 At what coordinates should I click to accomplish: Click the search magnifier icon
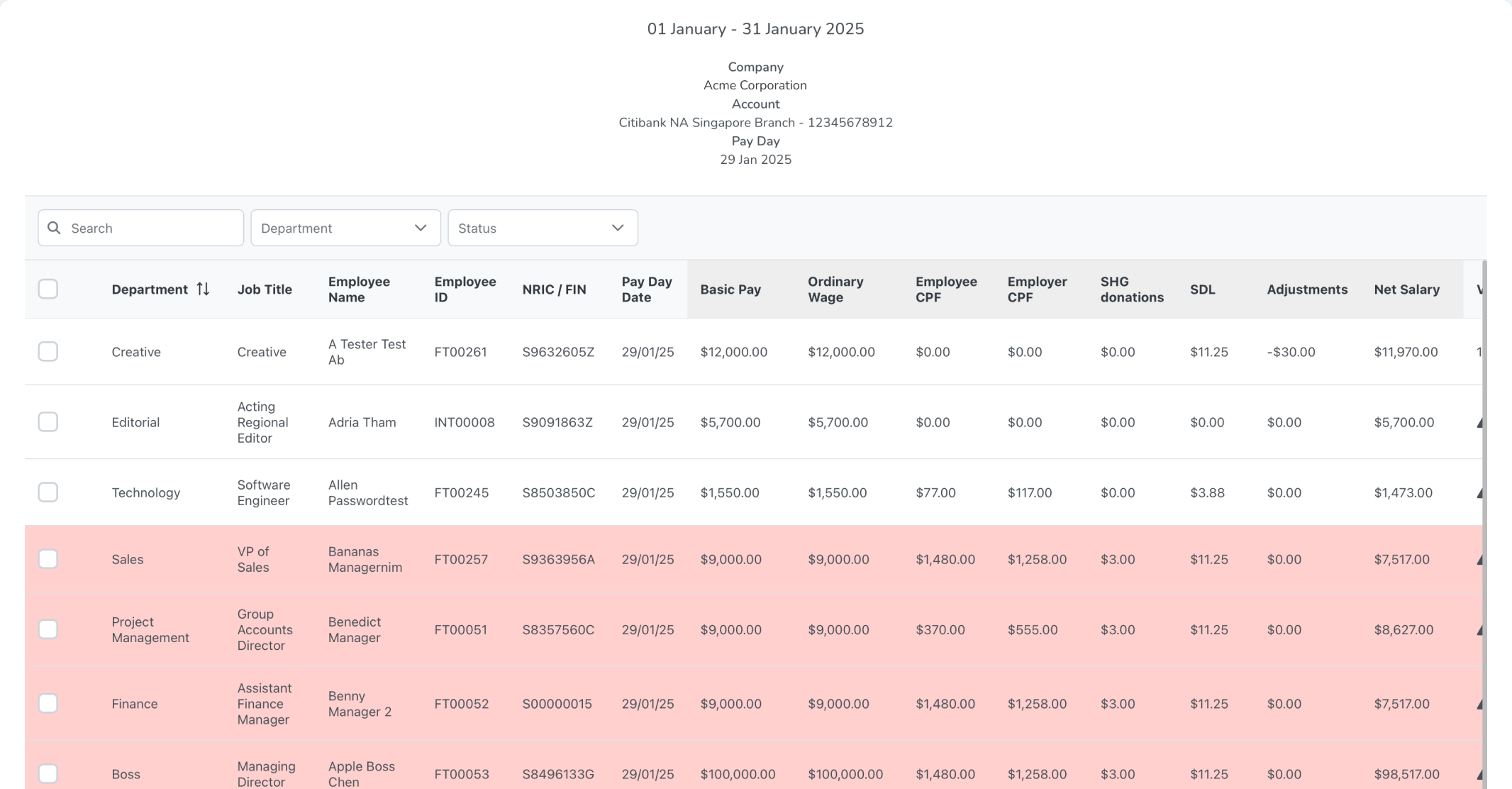(54, 228)
